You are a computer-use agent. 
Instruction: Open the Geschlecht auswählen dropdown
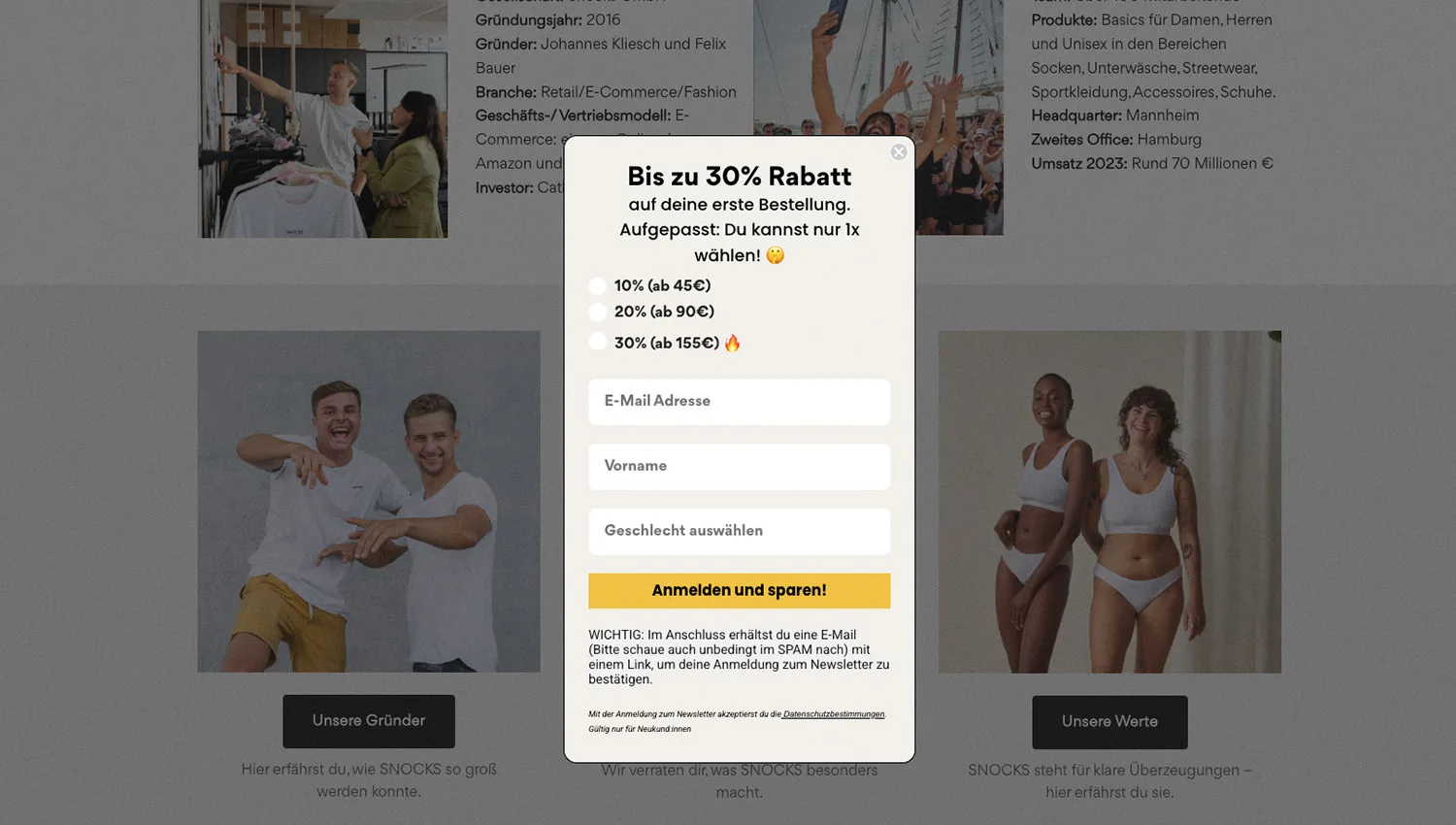(740, 532)
